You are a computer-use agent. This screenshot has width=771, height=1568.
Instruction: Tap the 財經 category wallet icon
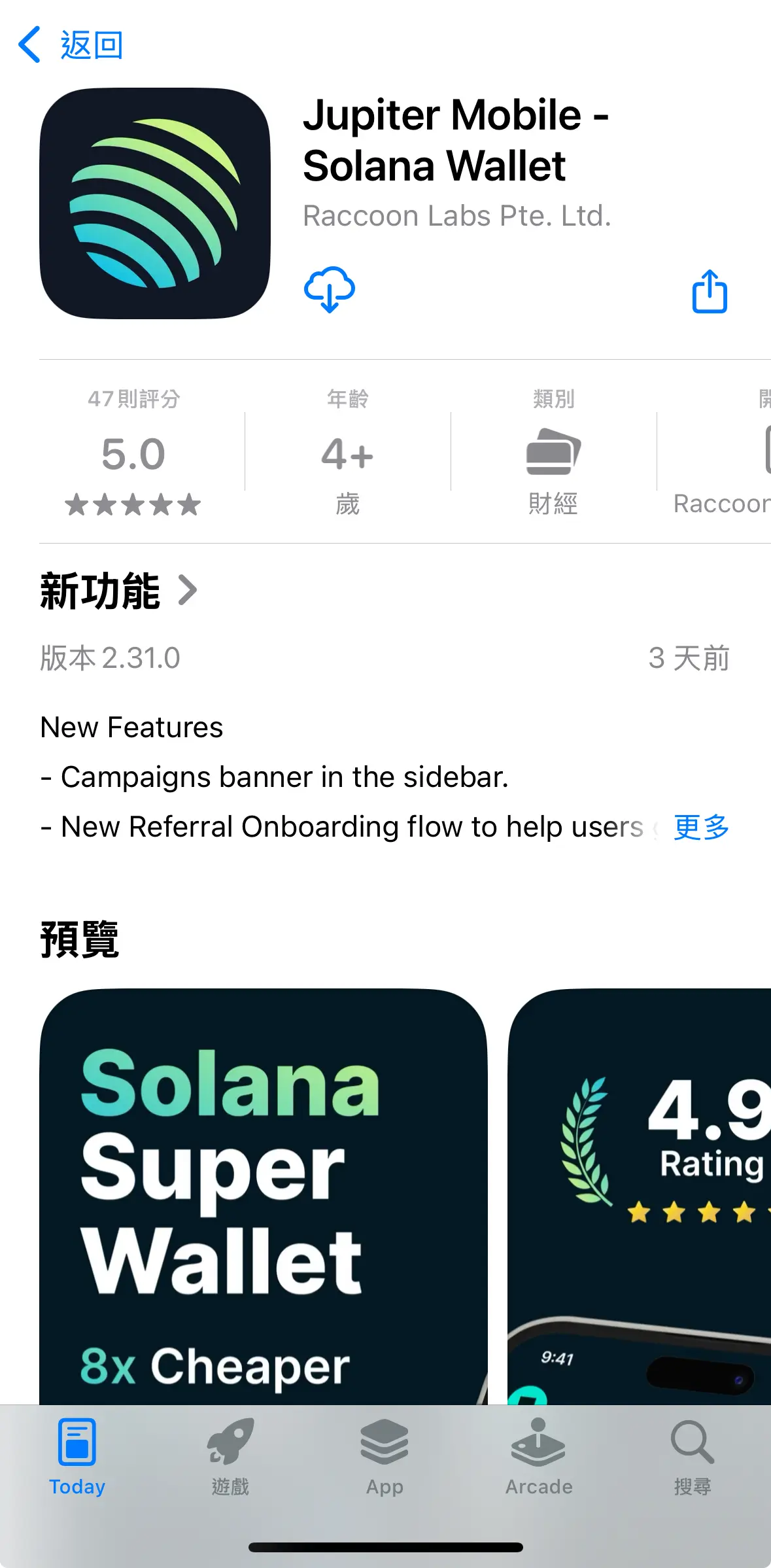(553, 451)
